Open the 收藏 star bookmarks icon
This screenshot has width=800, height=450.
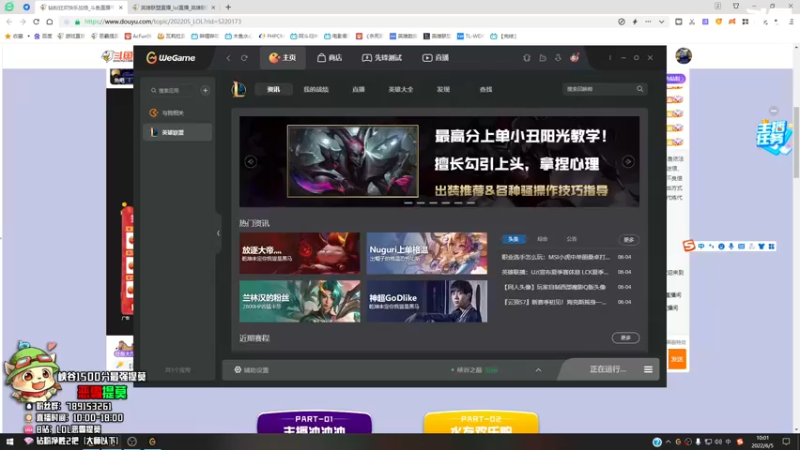[14, 36]
